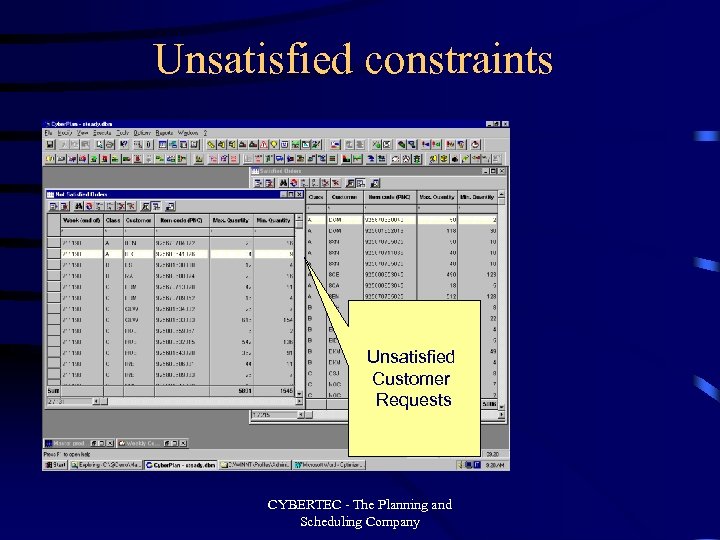The width and height of the screenshot is (720, 540).
Task: Click the printer icon in main toolbar
Action: coord(110,144)
